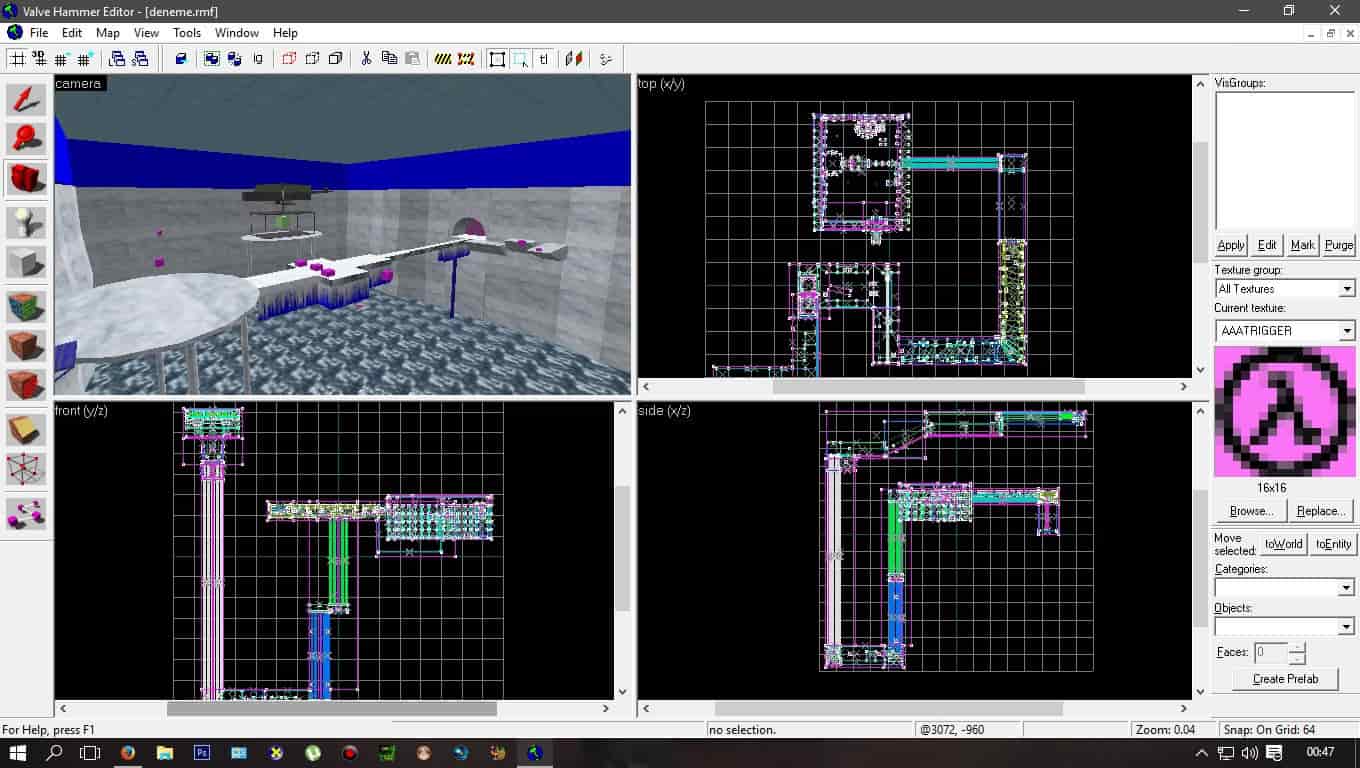Select the Clipping tool
This screenshot has height=768, width=1360.
click(x=26, y=428)
